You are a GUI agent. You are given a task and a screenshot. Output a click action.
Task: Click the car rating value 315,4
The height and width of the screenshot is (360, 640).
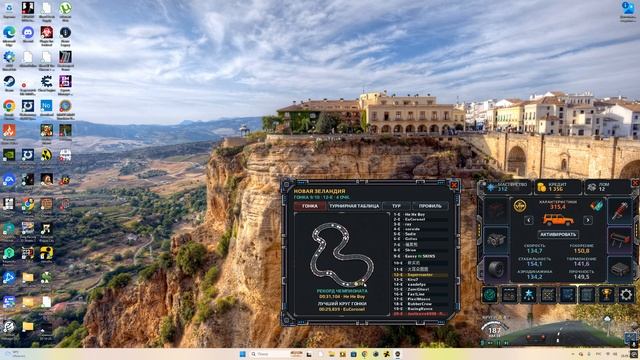[558, 207]
